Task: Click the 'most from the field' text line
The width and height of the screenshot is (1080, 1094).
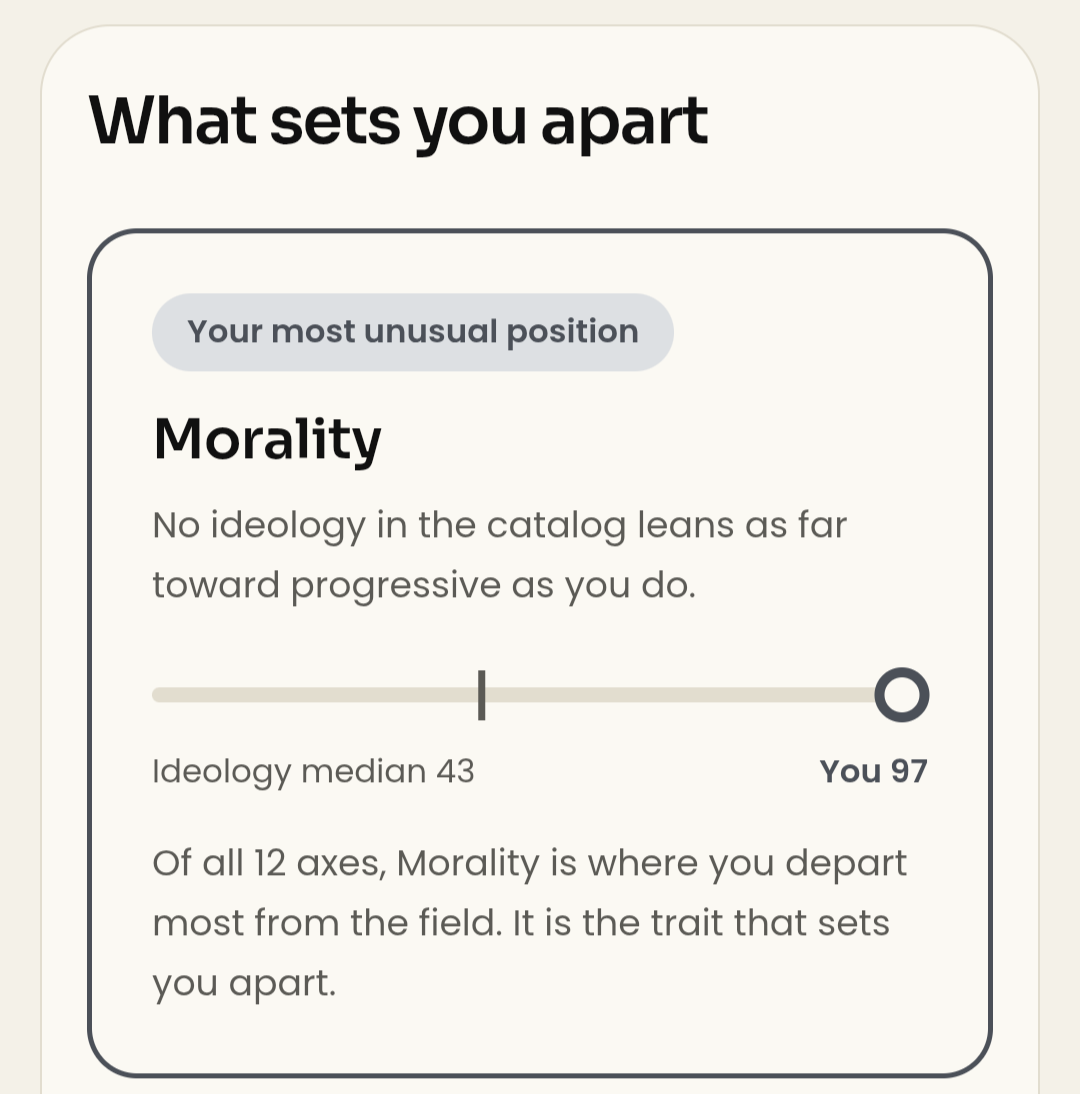Action: tap(520, 923)
